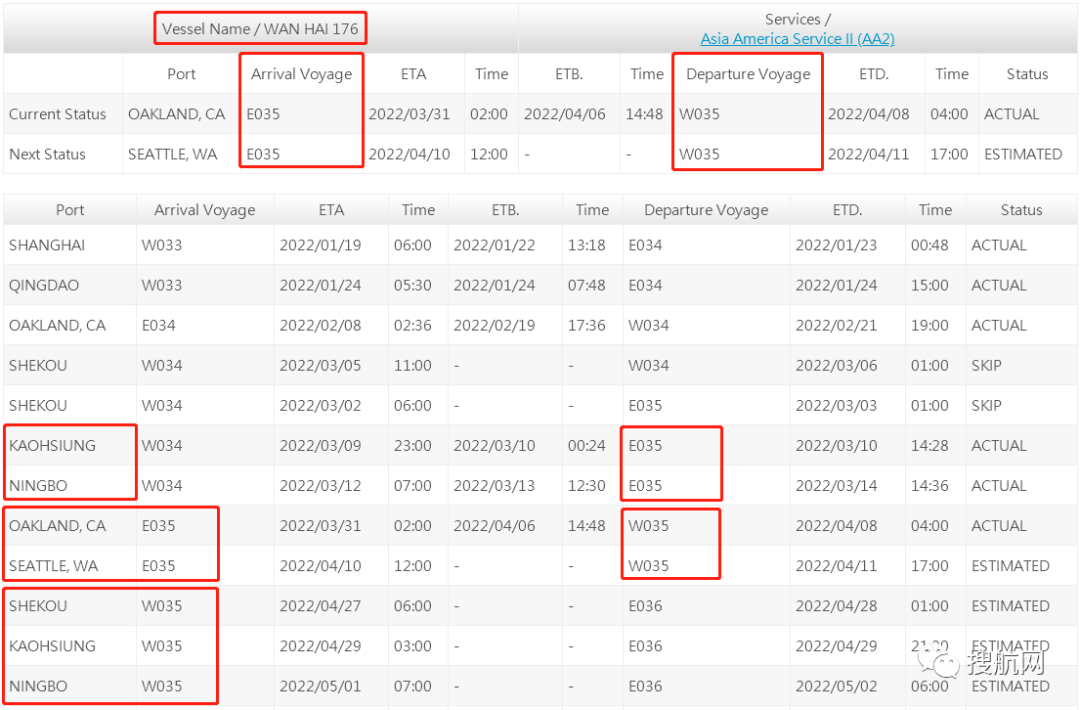Click Departure Voyage header in the top summary table
Screen dimensions: 1080x710
[x=748, y=74]
